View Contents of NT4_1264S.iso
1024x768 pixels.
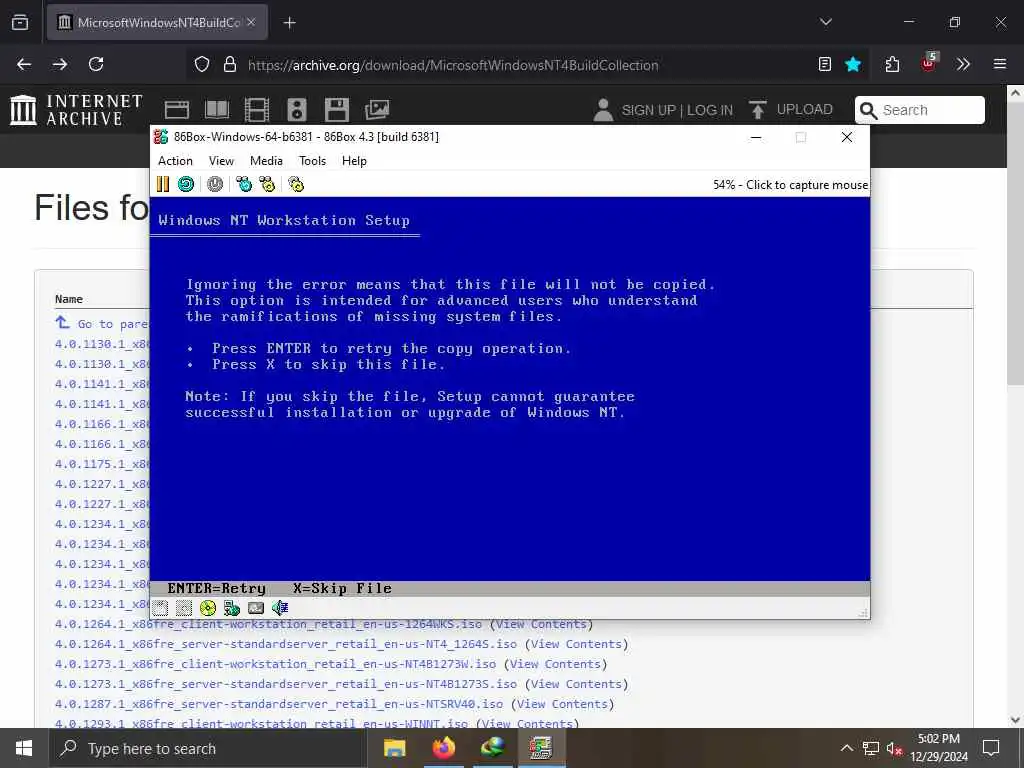[576, 644]
